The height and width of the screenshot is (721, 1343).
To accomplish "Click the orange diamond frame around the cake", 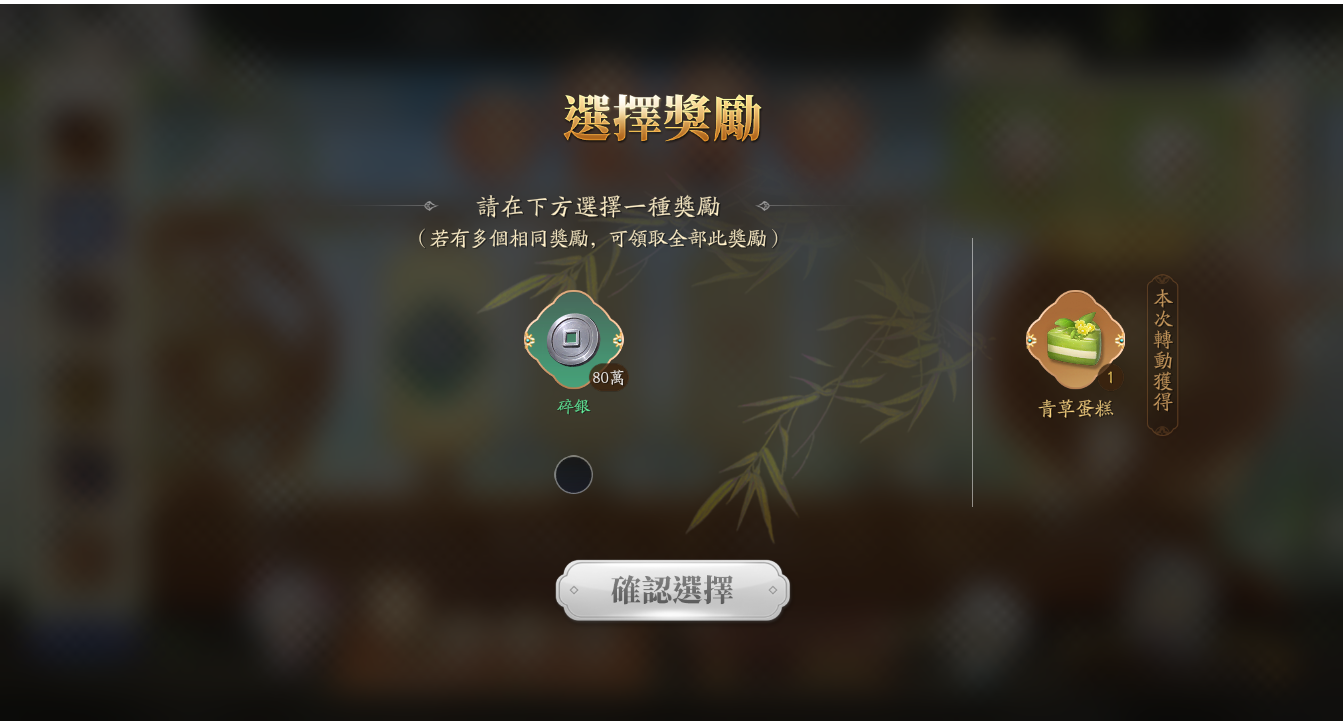I will [1075, 339].
